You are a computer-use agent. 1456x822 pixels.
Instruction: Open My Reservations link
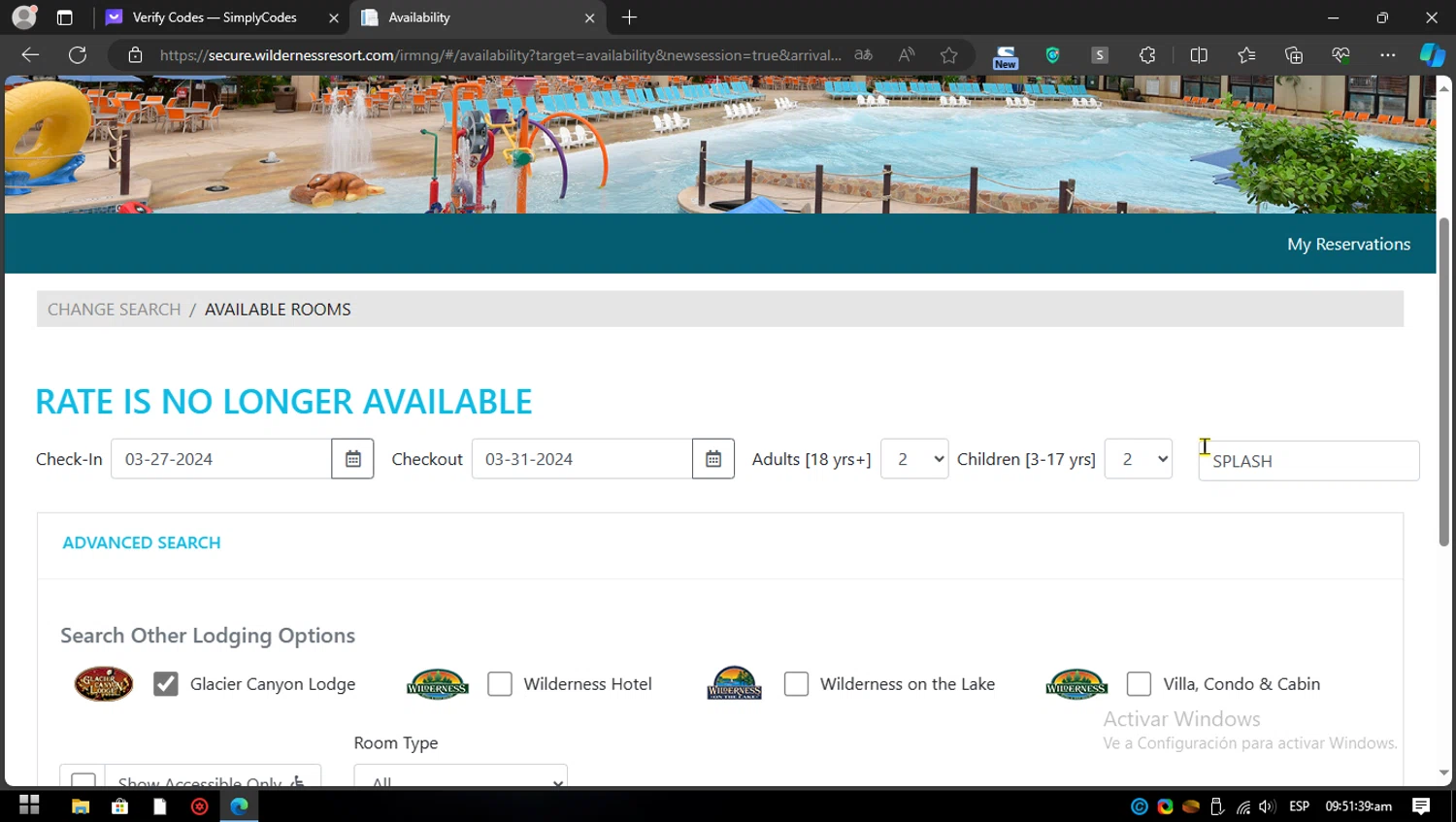(x=1348, y=245)
